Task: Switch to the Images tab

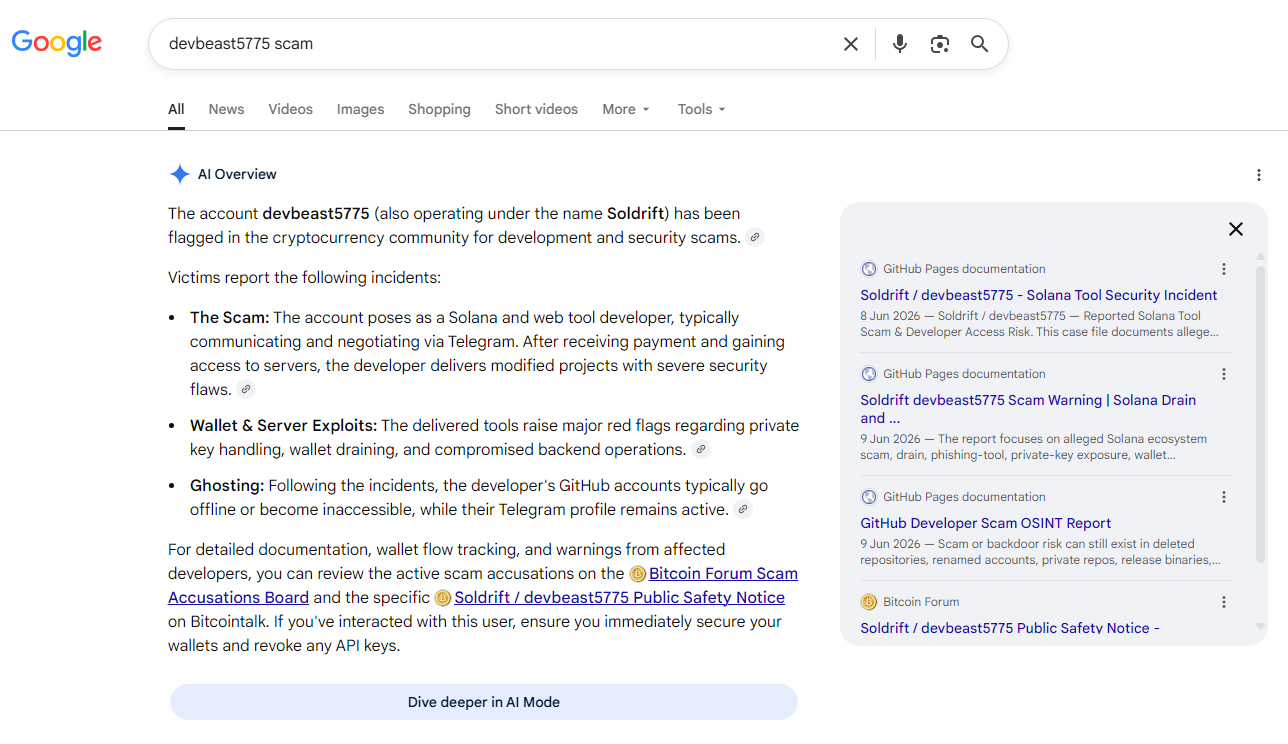Action: [360, 109]
